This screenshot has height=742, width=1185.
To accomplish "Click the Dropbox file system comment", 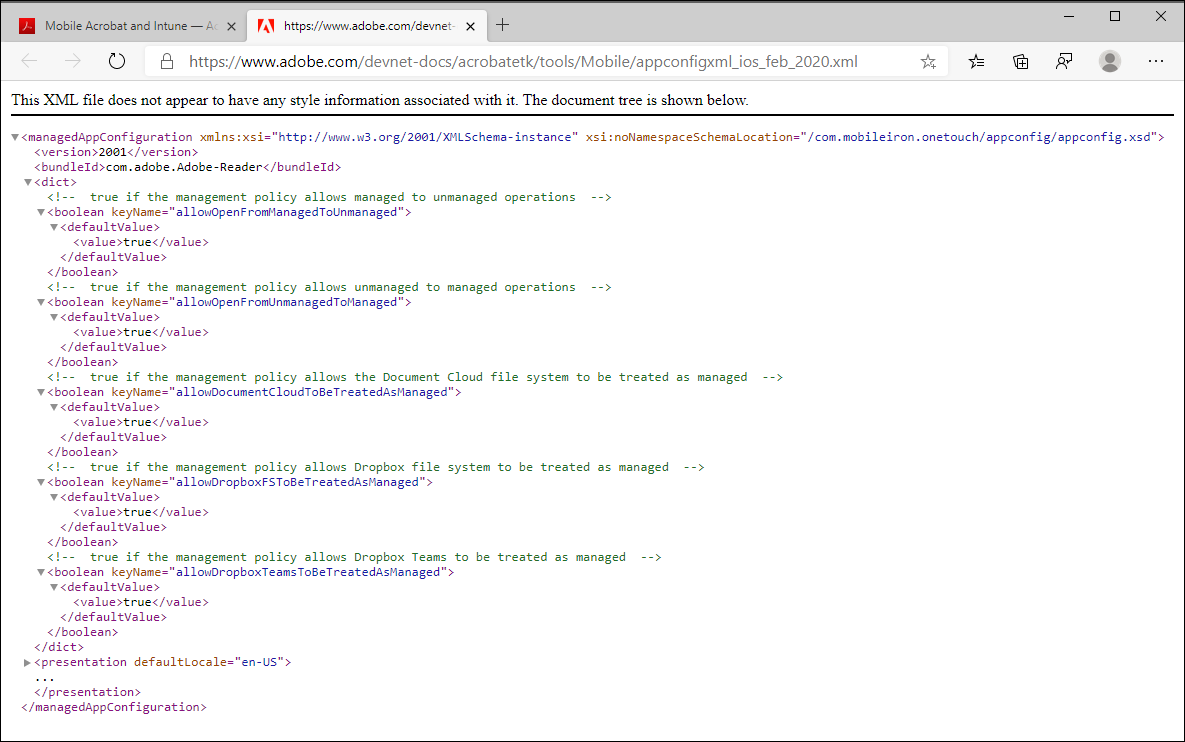I will [376, 467].
